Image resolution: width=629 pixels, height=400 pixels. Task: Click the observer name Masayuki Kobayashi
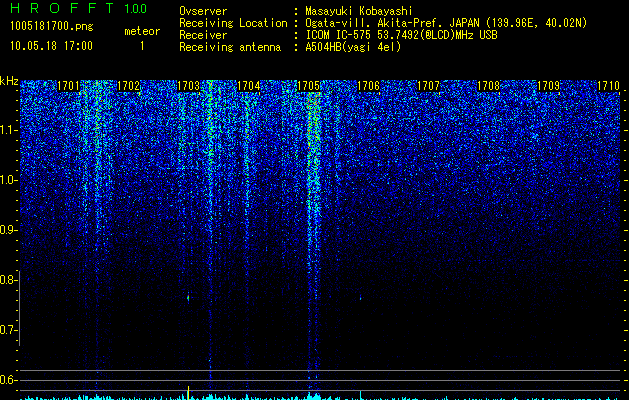click(x=359, y=11)
